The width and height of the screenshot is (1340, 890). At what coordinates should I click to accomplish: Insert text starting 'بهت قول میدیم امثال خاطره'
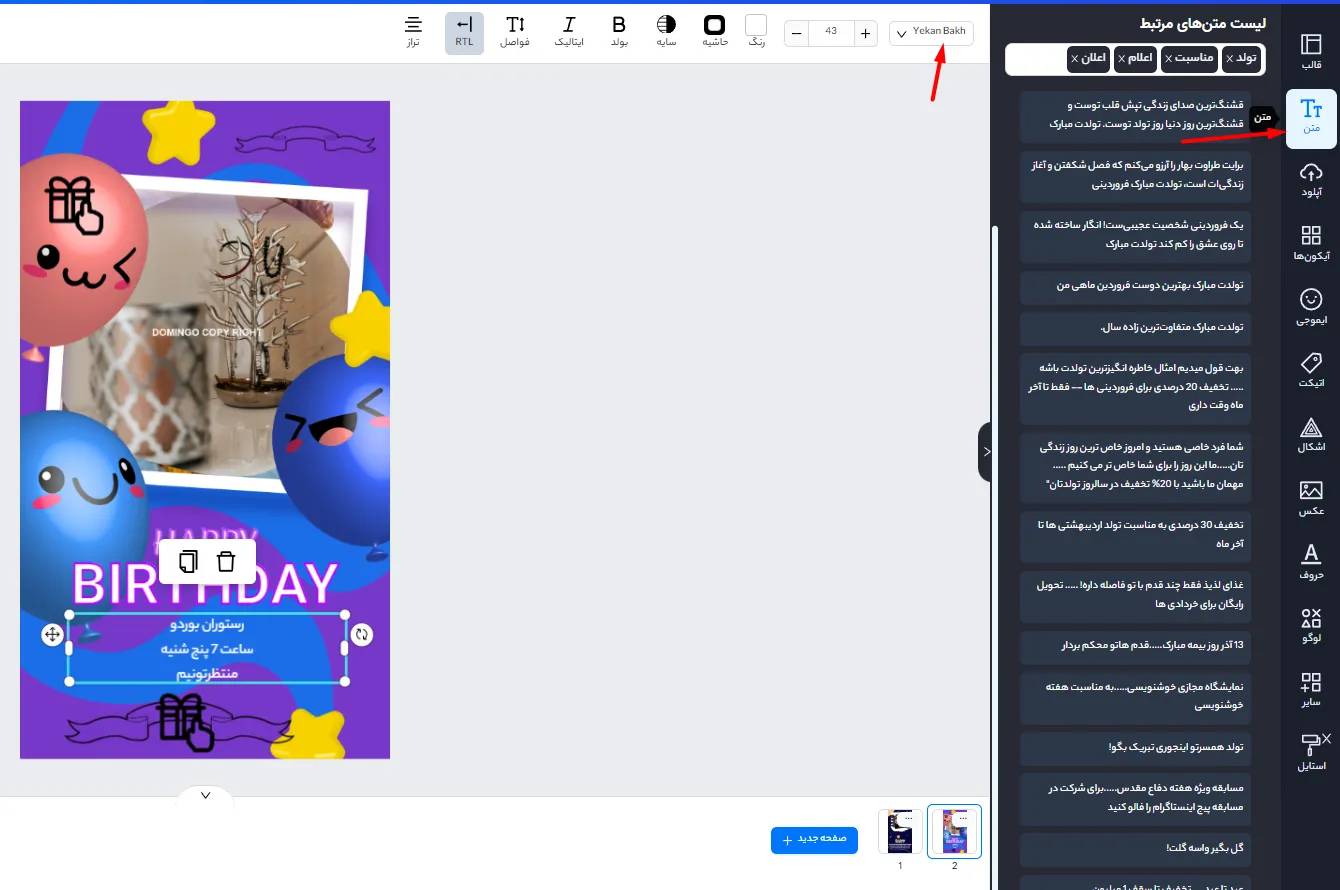coord(1134,388)
